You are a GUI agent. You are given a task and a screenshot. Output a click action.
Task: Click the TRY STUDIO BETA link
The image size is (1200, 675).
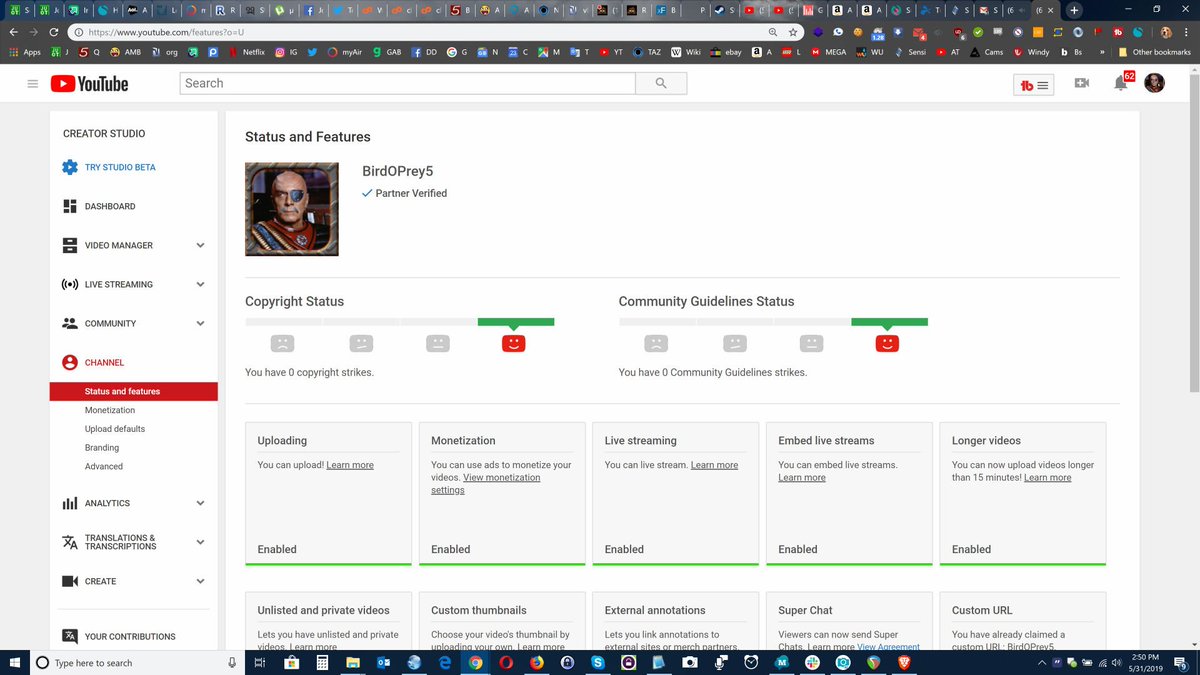pos(120,167)
